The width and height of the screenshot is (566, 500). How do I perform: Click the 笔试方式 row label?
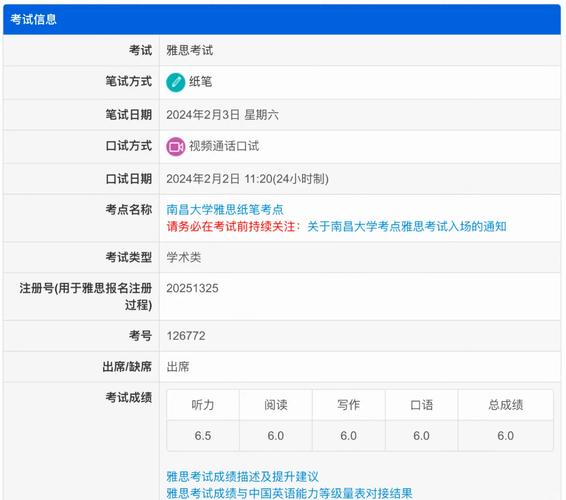[129, 82]
